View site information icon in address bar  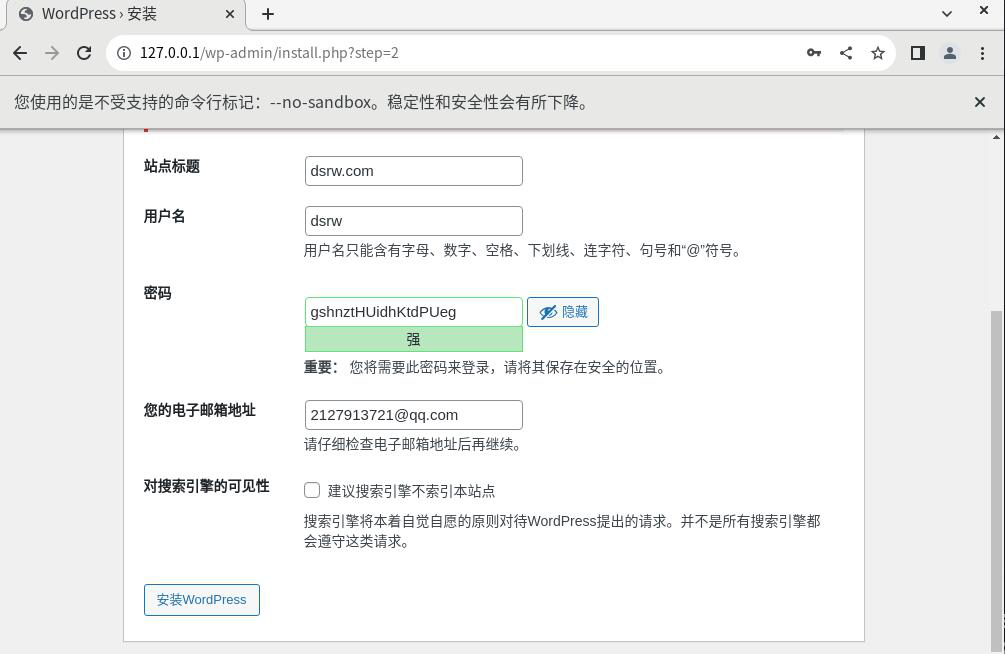124,53
